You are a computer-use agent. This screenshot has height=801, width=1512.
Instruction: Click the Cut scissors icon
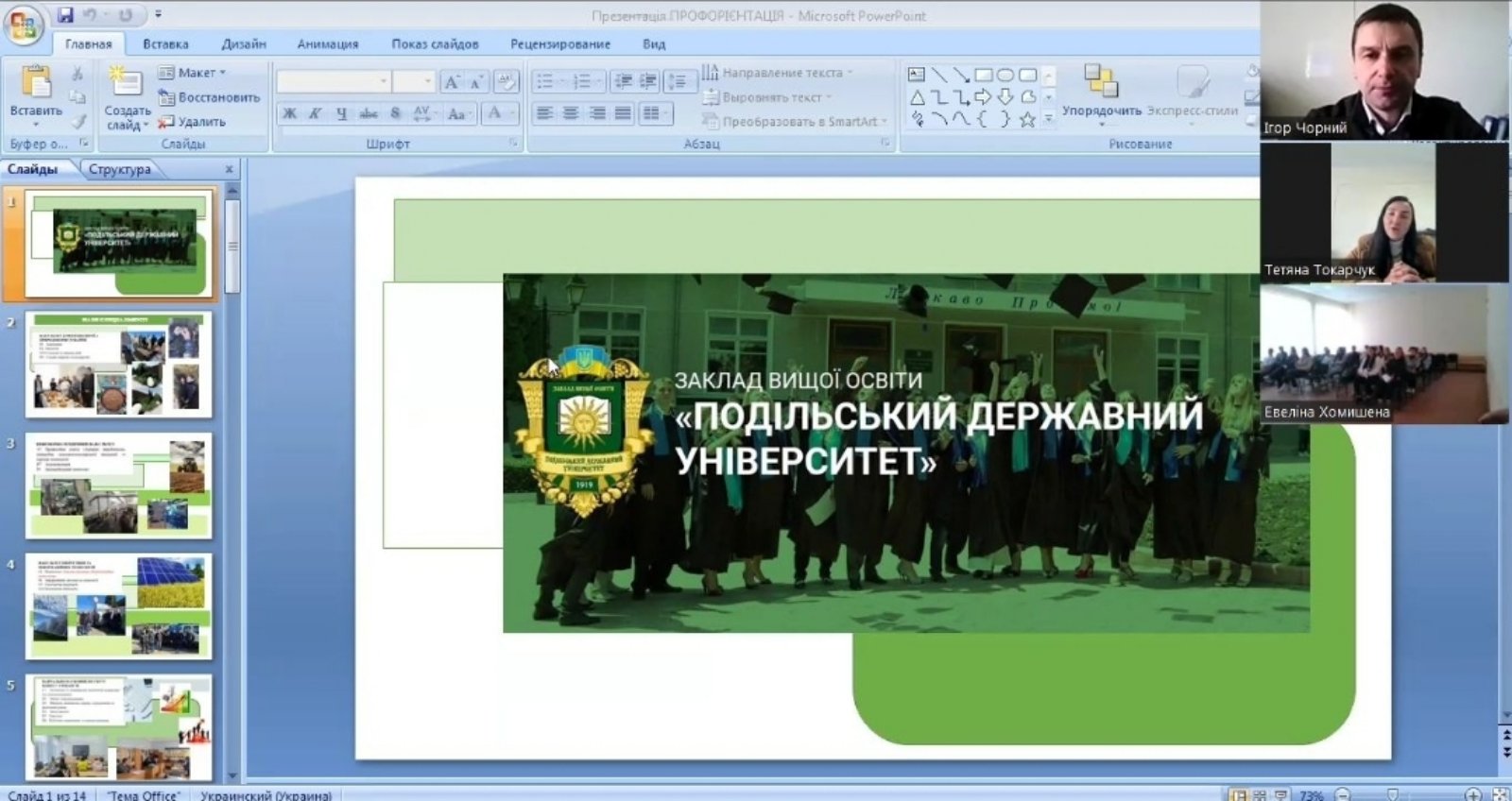click(x=77, y=74)
